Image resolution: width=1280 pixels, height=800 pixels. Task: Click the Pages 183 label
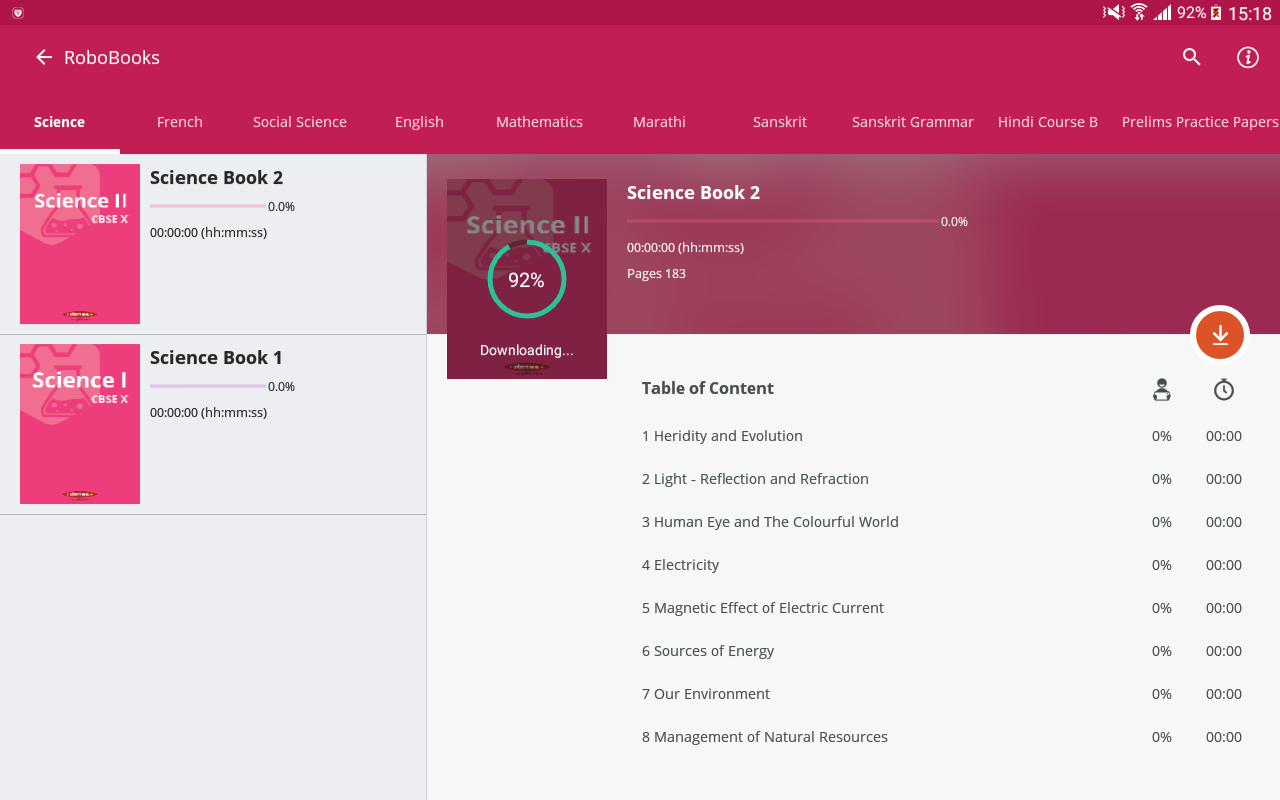(x=656, y=273)
